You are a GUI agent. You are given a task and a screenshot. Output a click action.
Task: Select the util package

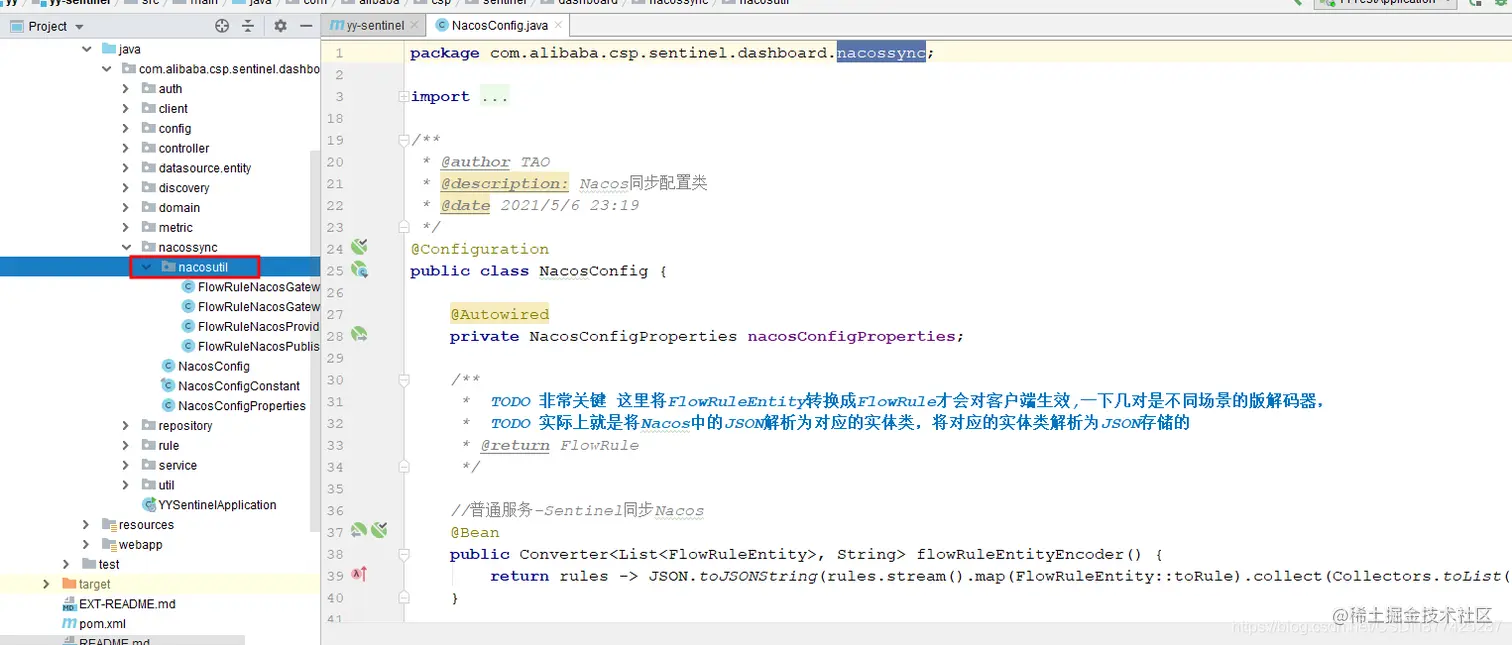point(166,485)
